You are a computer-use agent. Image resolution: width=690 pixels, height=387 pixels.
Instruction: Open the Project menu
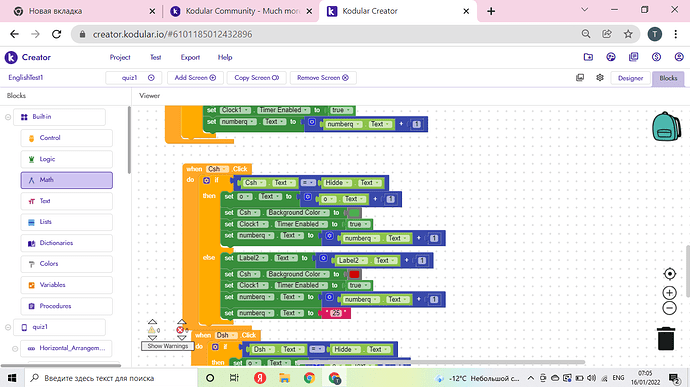click(120, 57)
